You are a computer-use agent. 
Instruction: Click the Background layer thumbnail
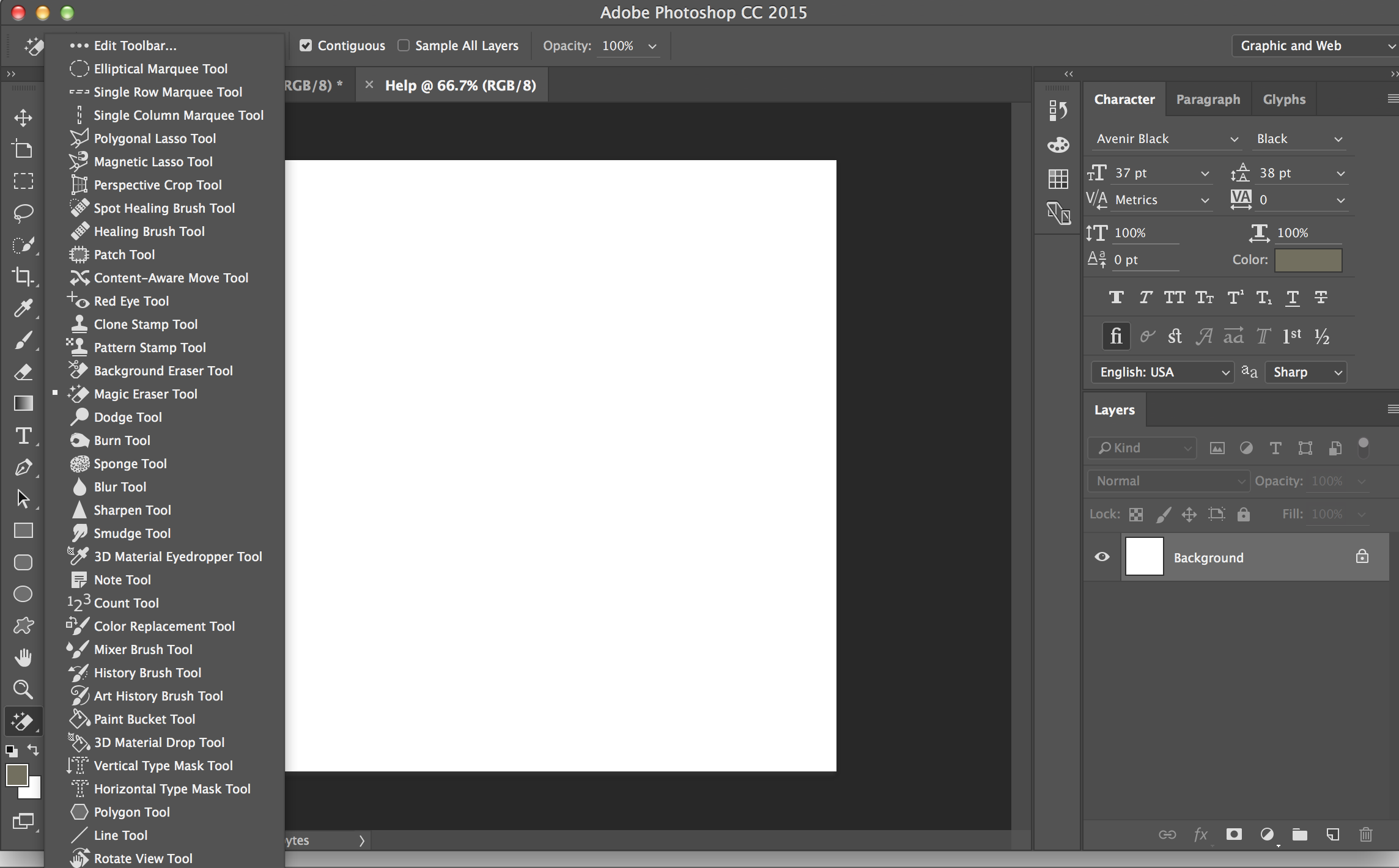1143,557
